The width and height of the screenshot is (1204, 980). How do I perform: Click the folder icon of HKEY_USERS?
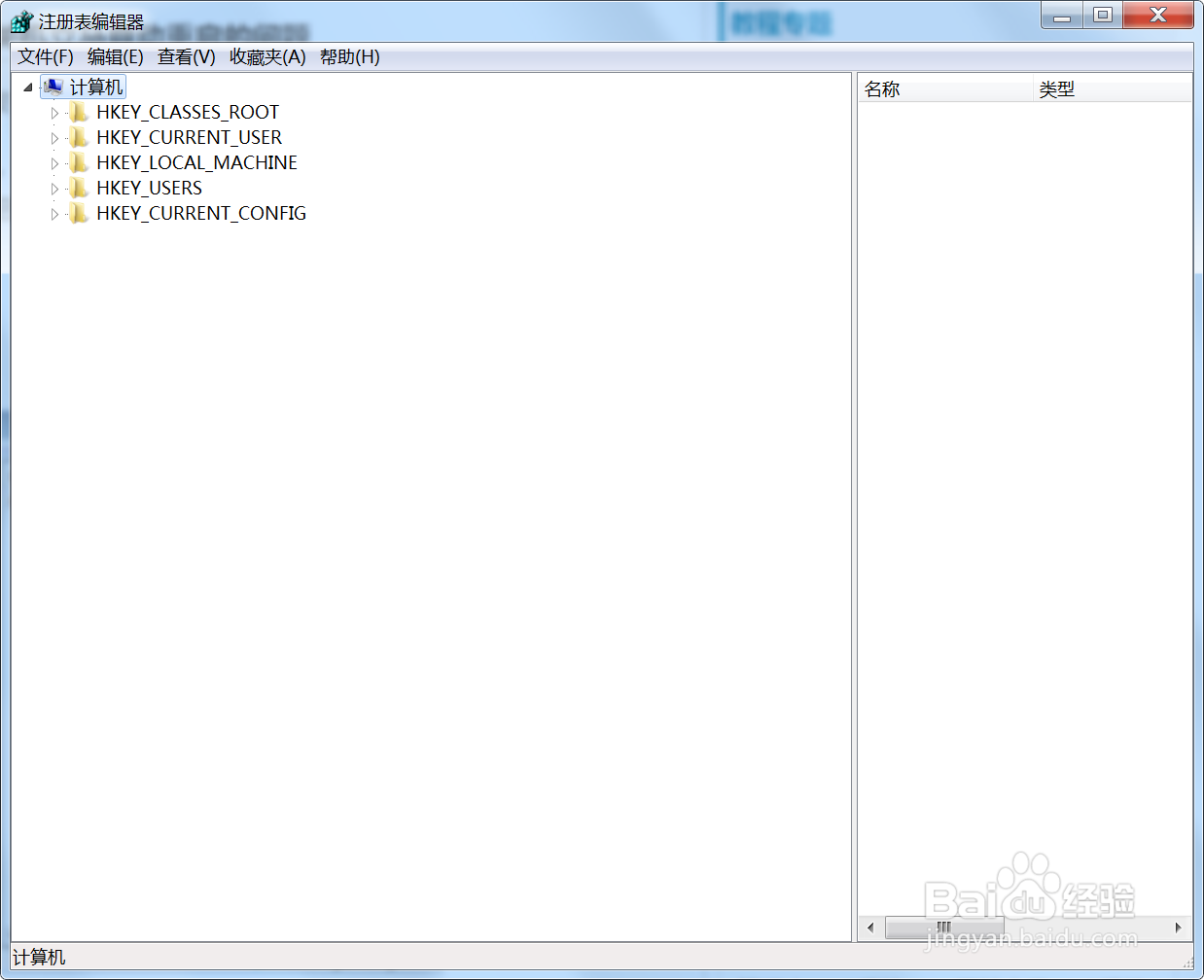(x=79, y=188)
